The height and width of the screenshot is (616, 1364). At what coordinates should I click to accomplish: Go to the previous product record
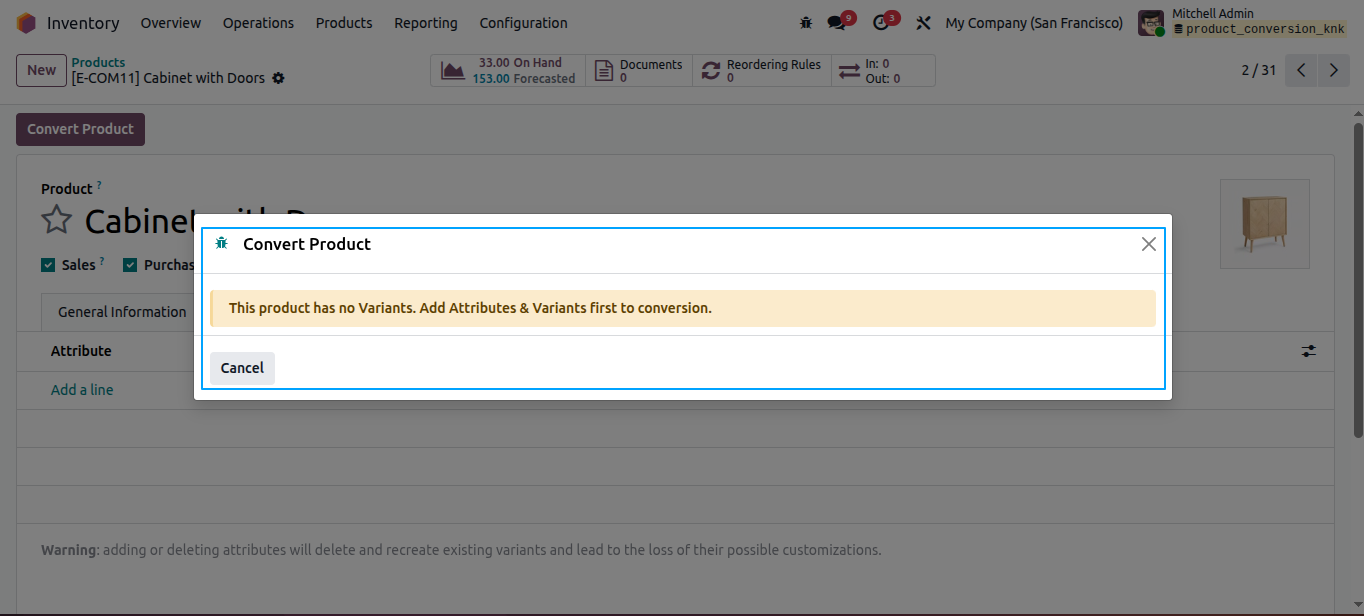pos(1301,71)
